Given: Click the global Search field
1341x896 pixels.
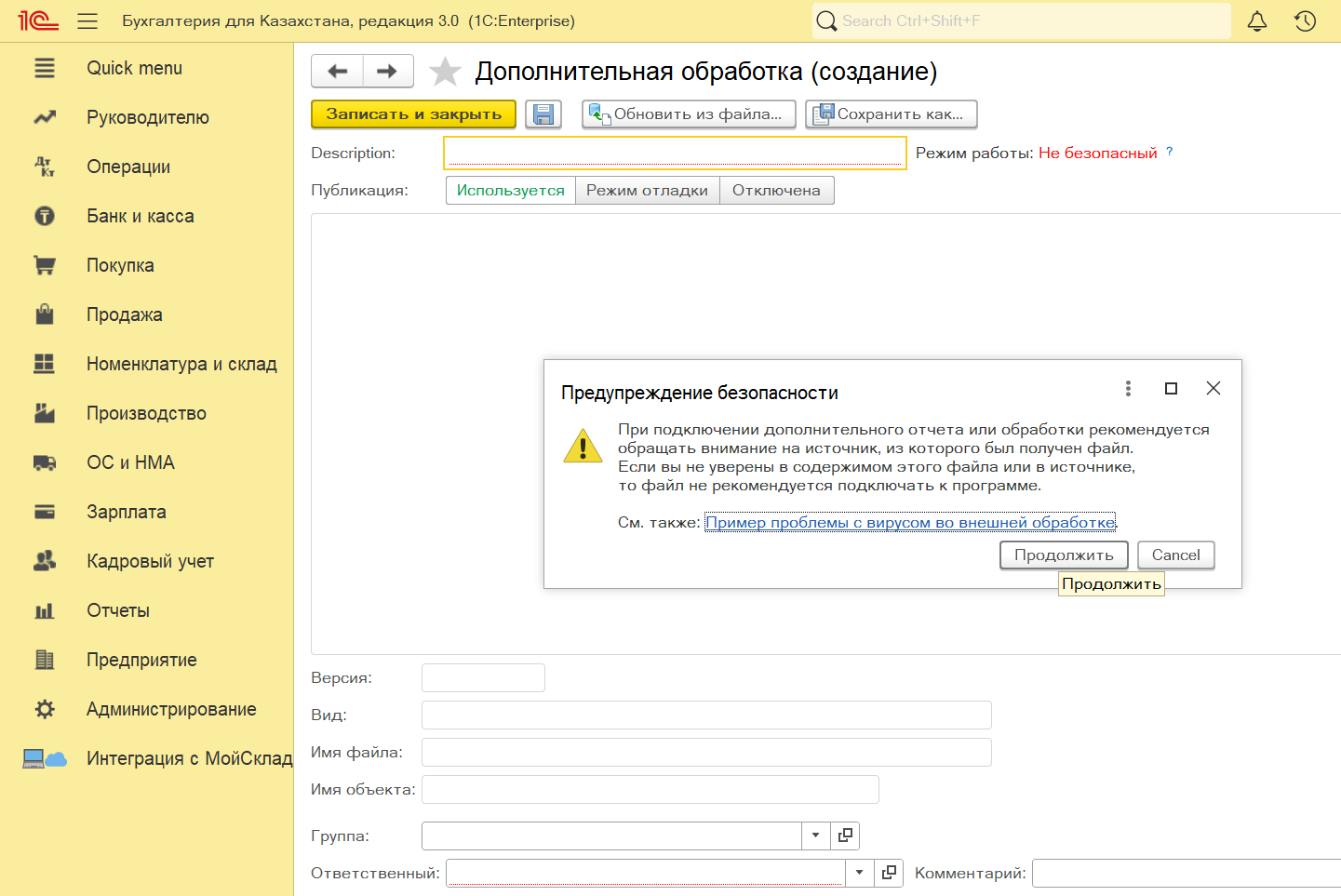Looking at the screenshot, I should pos(1022,20).
